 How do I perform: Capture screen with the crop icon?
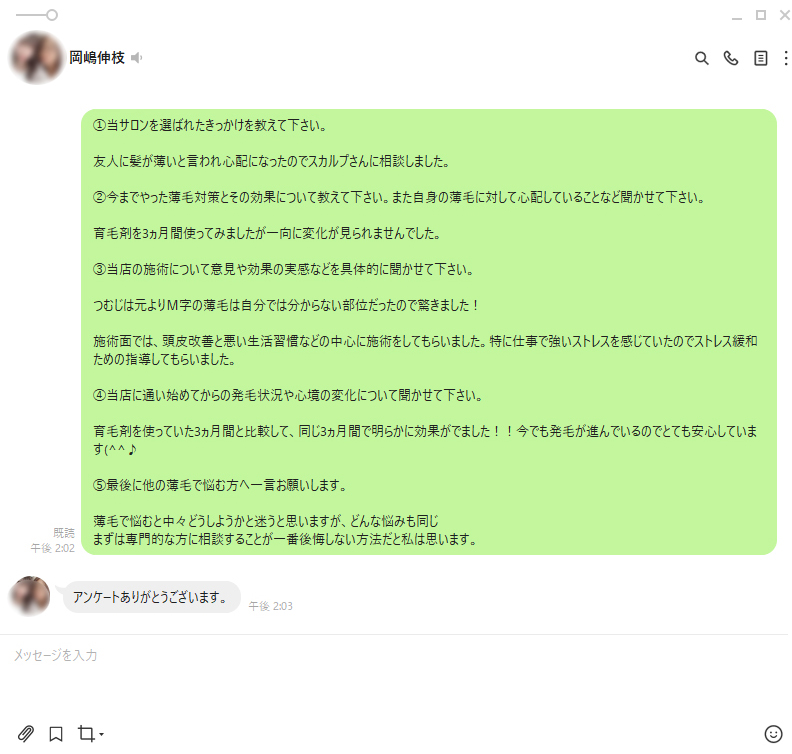pyautogui.click(x=86, y=733)
